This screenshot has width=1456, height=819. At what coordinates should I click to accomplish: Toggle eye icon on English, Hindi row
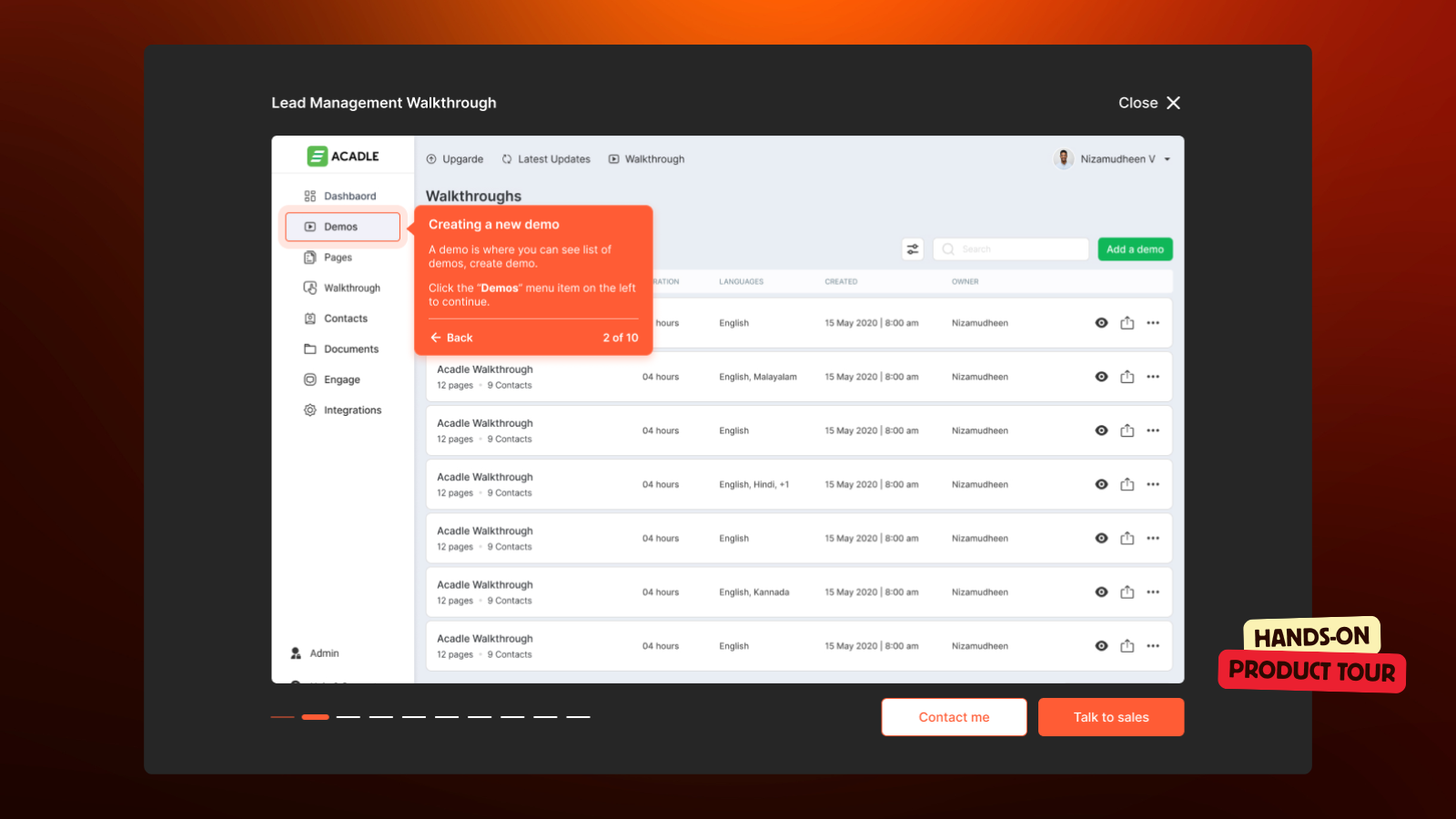[x=1101, y=484]
